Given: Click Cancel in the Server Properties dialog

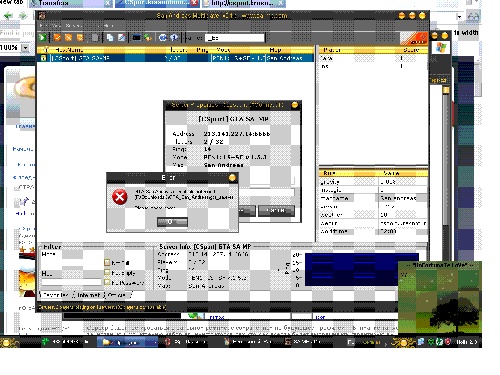Looking at the screenshot, I should click(x=276, y=211).
